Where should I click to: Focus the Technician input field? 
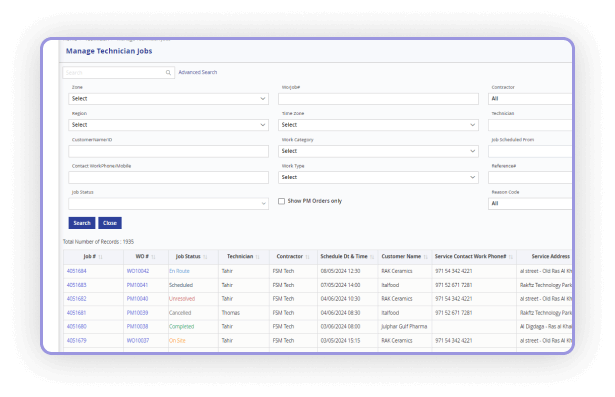[530, 125]
